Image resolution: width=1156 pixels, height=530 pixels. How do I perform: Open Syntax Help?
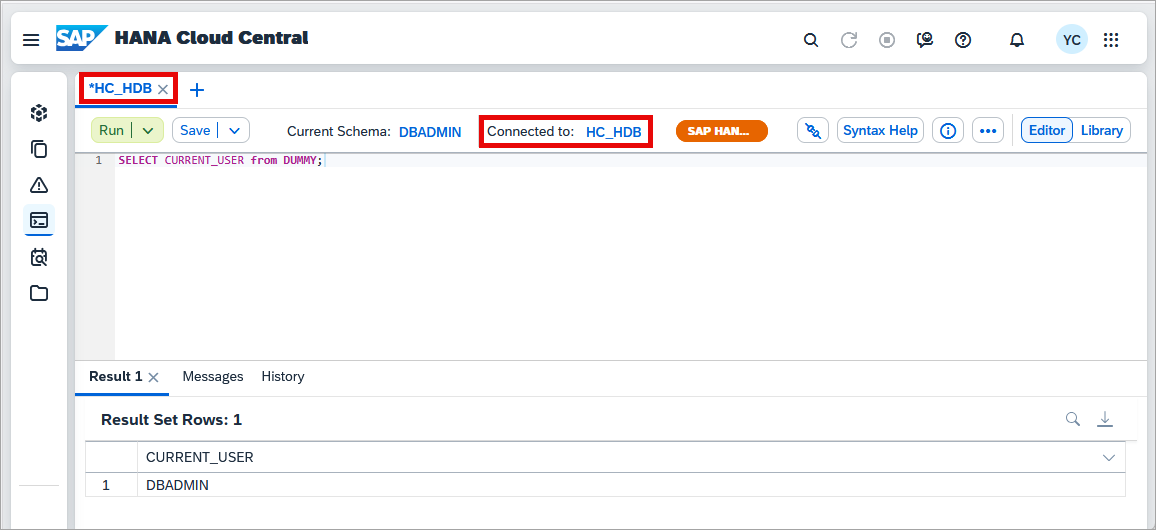(880, 130)
